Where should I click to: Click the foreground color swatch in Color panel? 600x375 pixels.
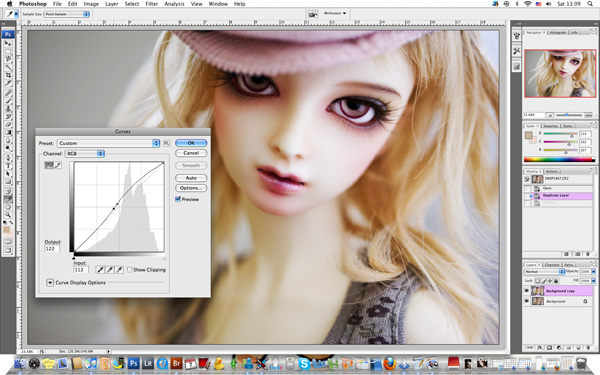[528, 135]
